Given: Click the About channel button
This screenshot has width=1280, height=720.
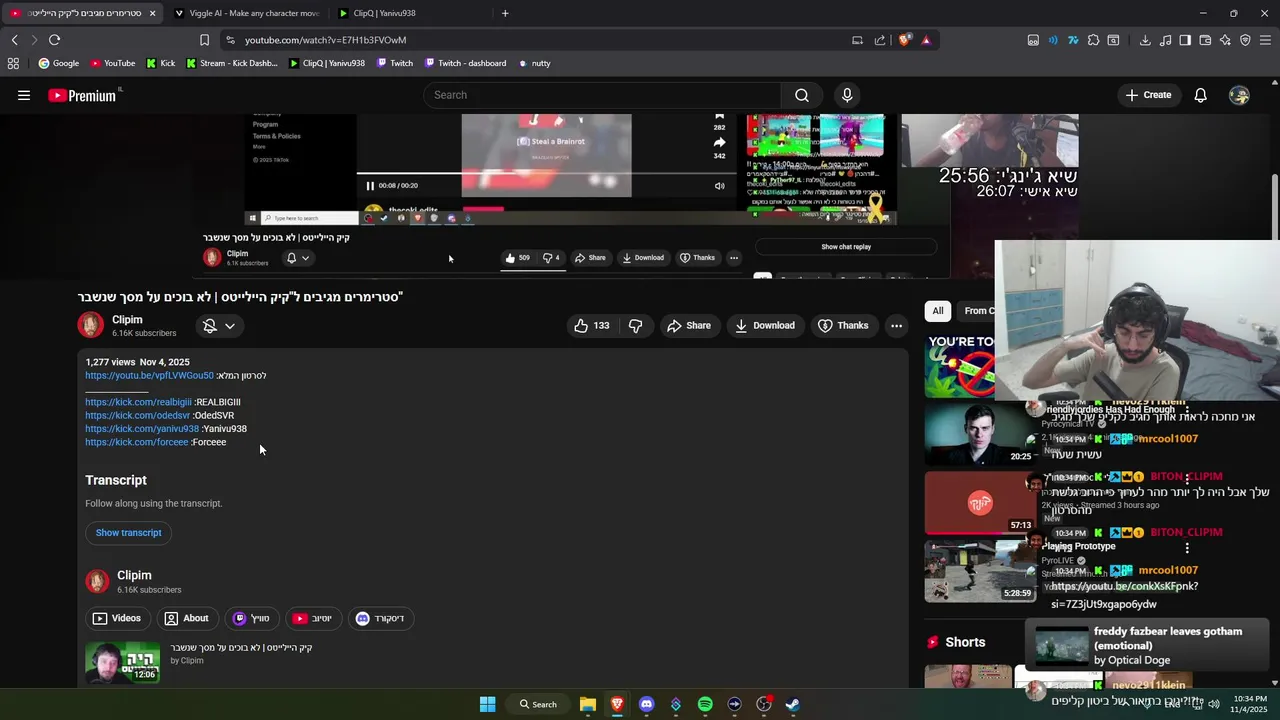Looking at the screenshot, I should [187, 618].
